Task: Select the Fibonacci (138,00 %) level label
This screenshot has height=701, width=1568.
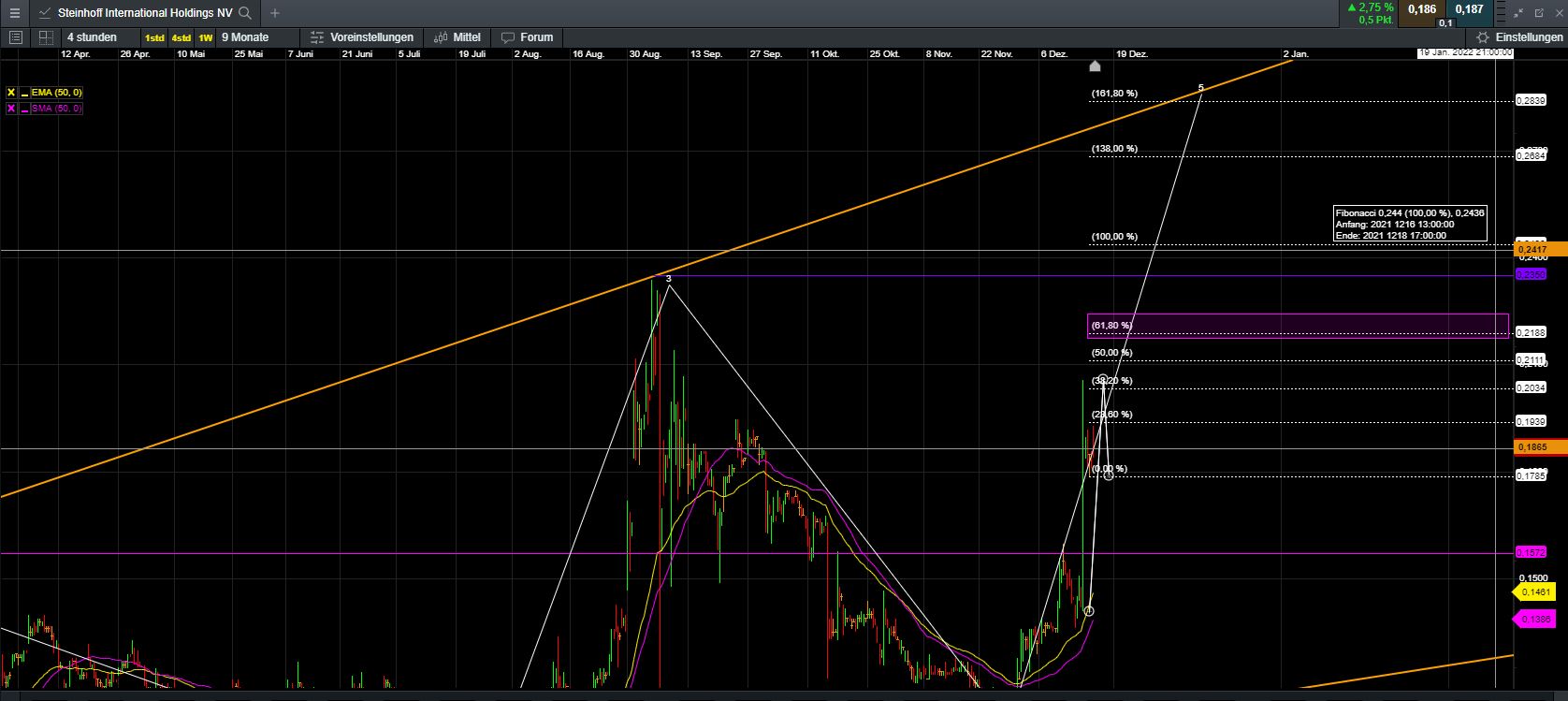Action: click(1114, 149)
